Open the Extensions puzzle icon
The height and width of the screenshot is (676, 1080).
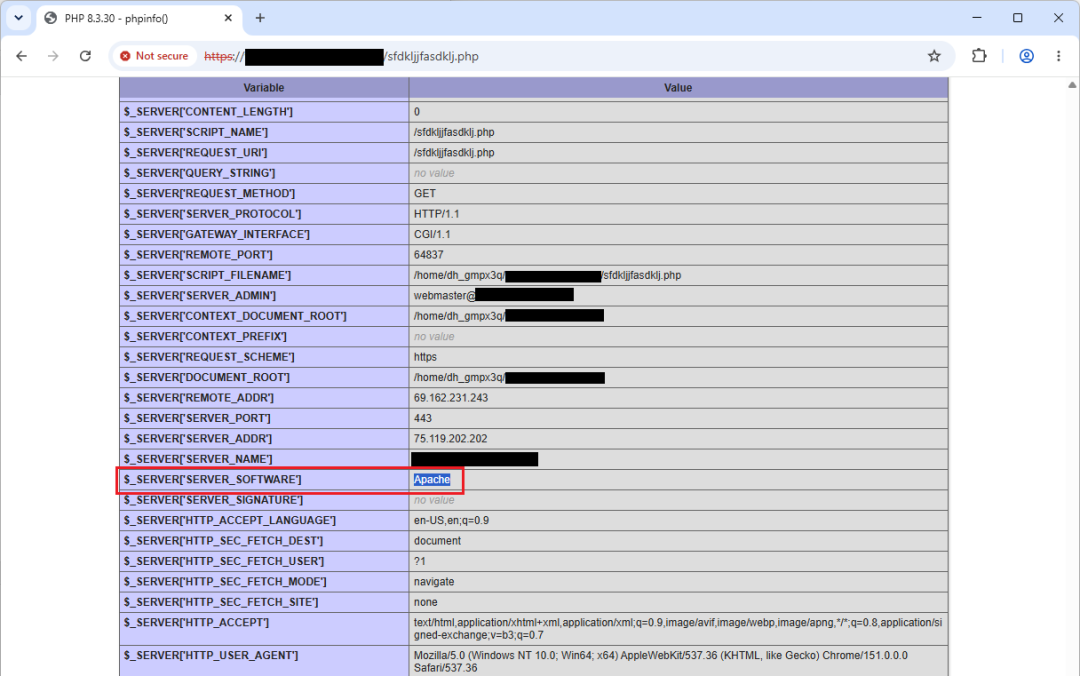pos(979,56)
